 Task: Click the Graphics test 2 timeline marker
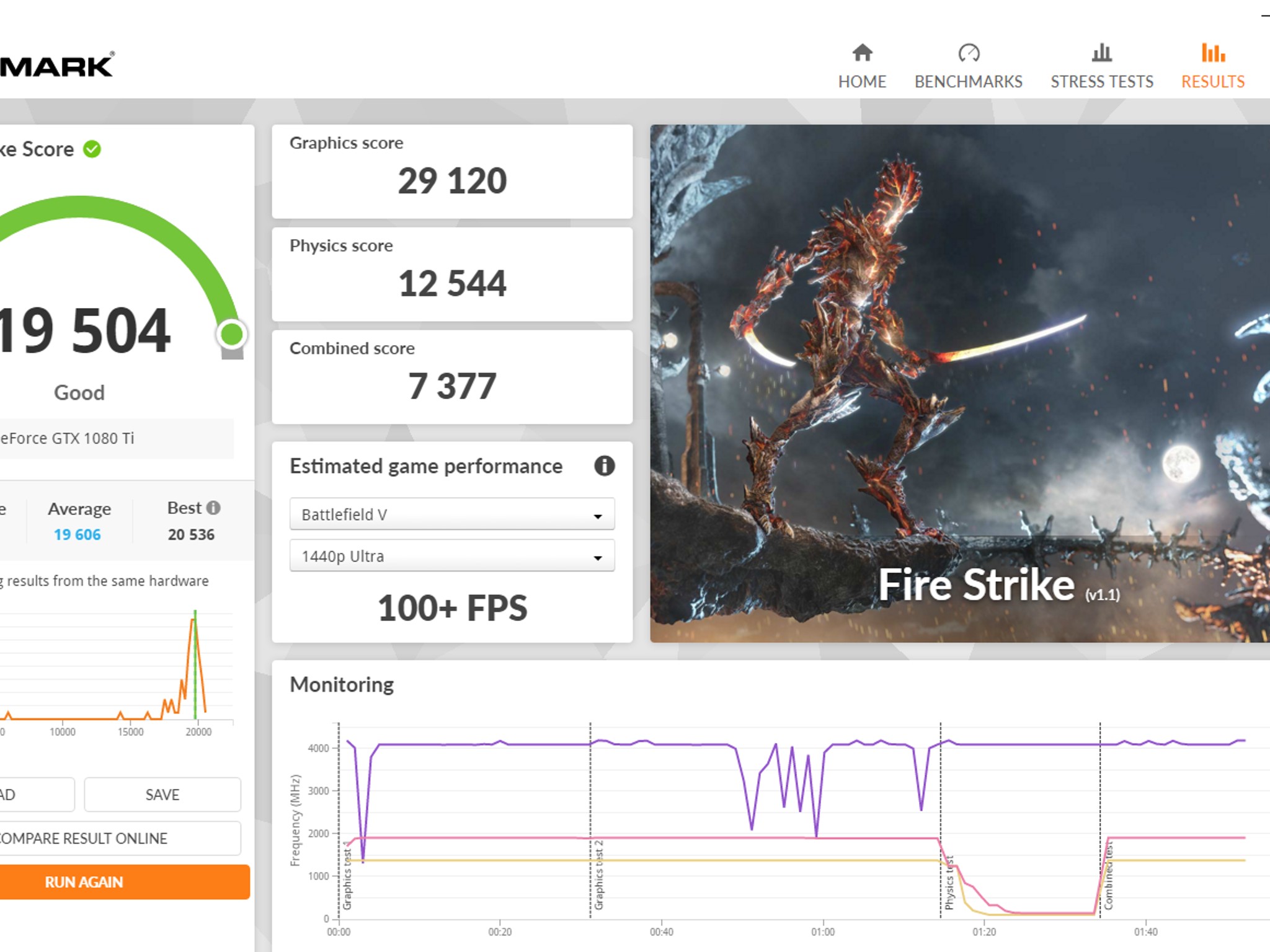(x=598, y=875)
